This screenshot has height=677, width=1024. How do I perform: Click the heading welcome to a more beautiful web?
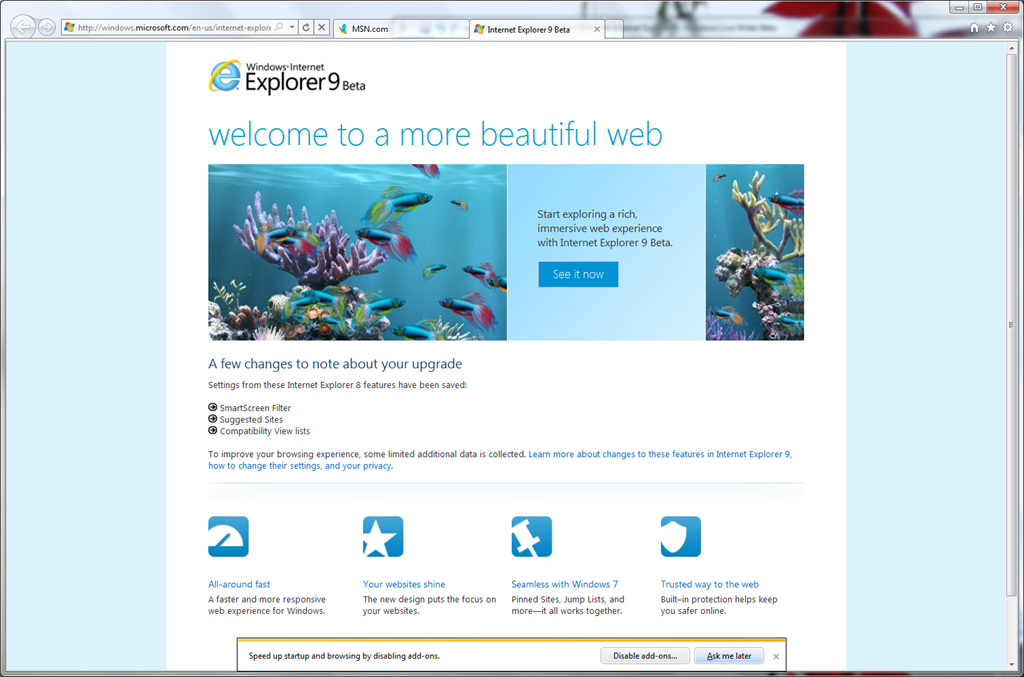pyautogui.click(x=436, y=134)
